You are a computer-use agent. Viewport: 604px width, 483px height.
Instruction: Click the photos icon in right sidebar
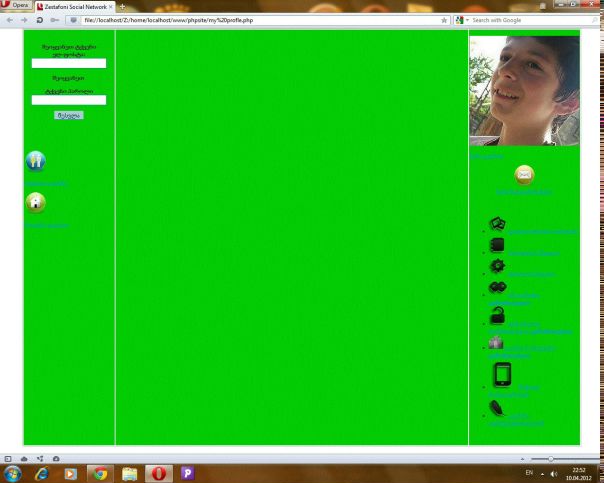coord(497,224)
